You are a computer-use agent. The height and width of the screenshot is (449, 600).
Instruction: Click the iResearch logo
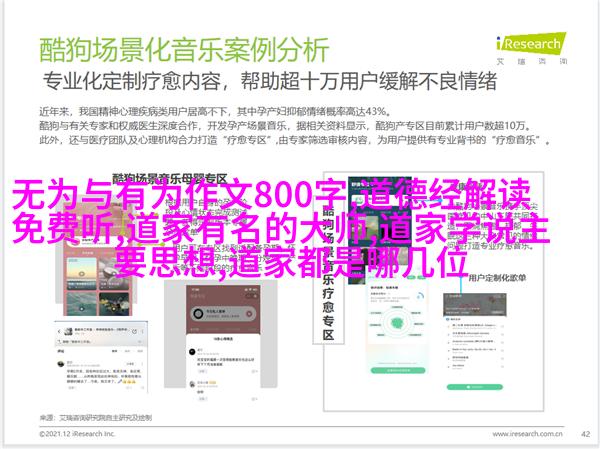pos(532,49)
